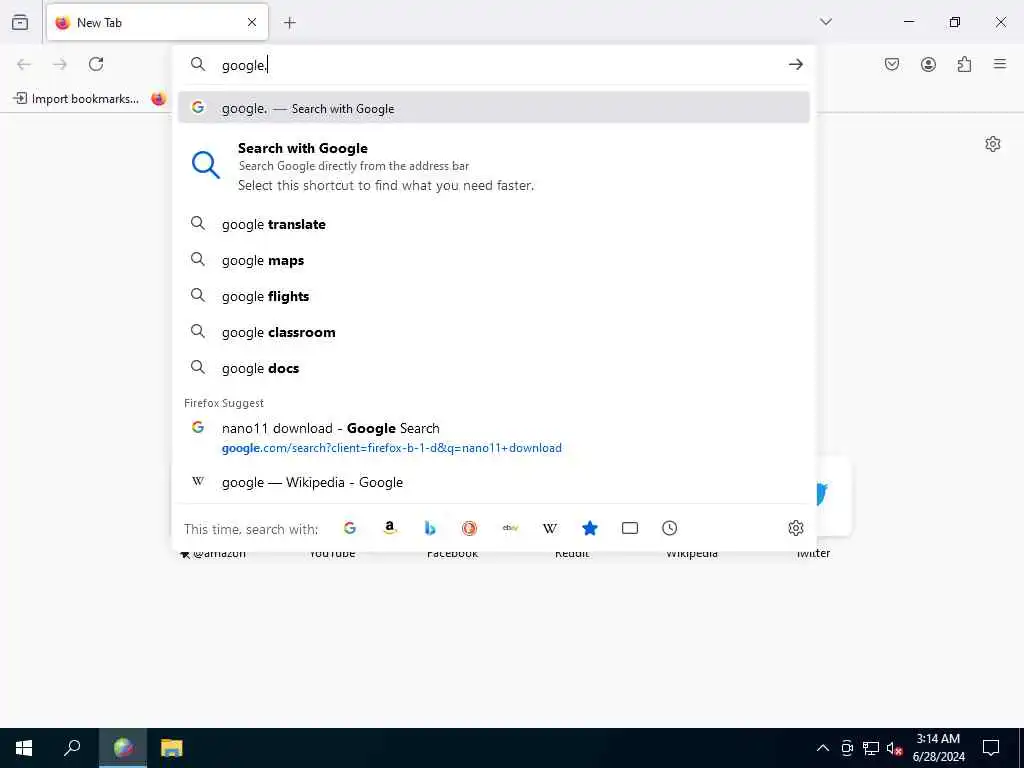Screen dimensions: 1024x768
Task: Choose google flights suggestion
Action: click(494, 296)
